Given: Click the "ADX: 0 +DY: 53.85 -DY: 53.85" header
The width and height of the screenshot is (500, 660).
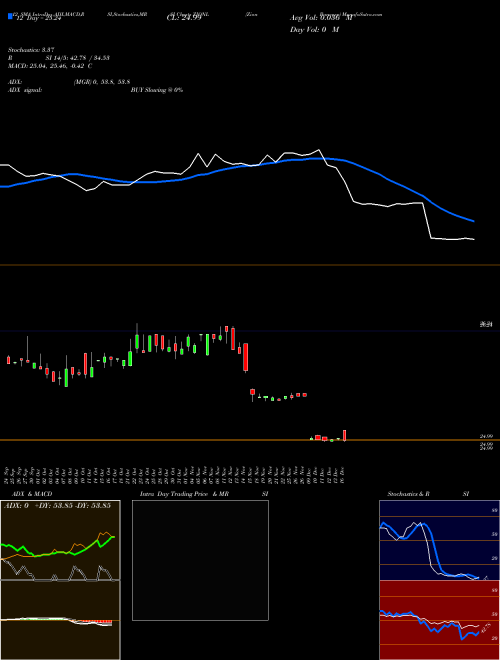Looking at the screenshot, I should click(x=57, y=505).
